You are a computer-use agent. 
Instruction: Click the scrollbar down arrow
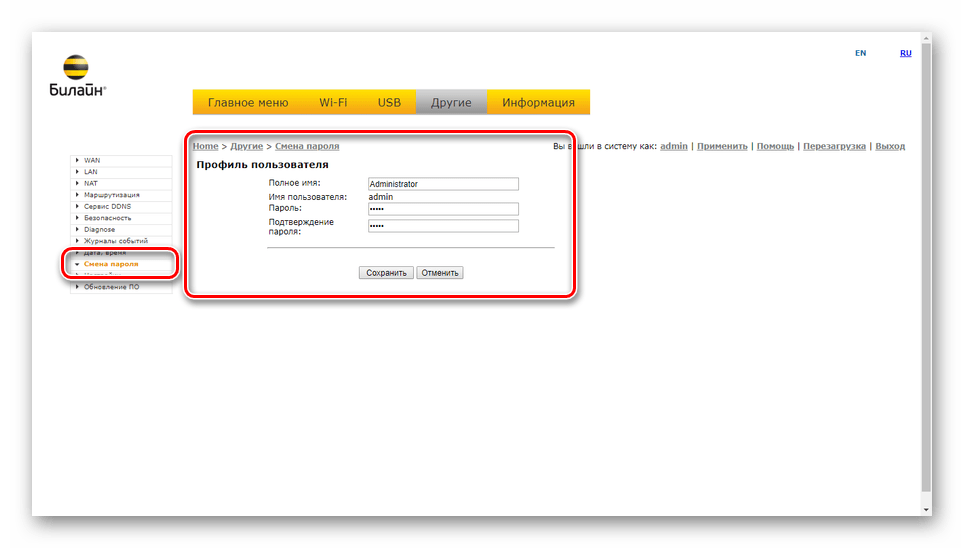tap(926, 510)
